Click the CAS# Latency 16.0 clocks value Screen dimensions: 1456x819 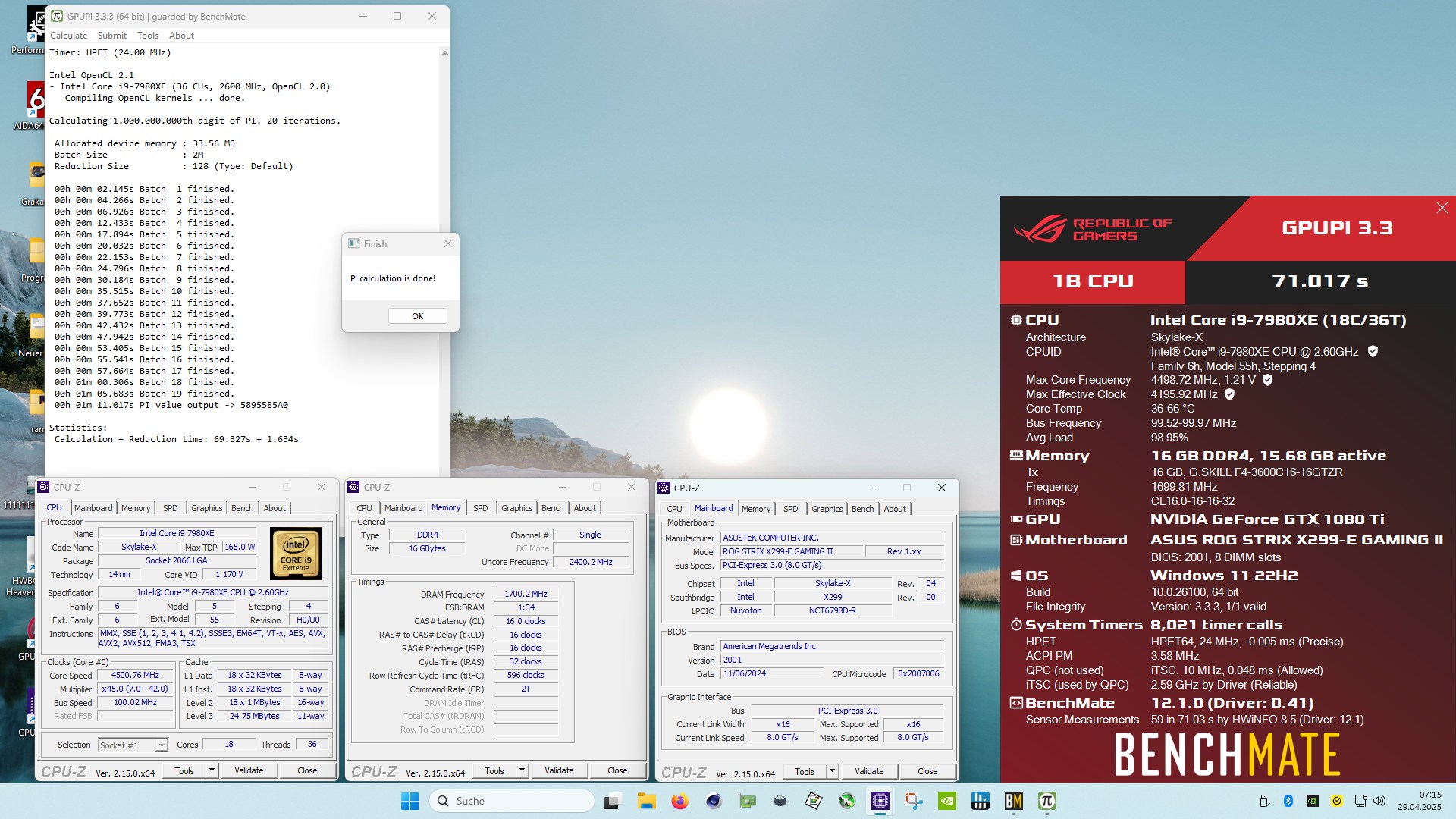pos(526,621)
